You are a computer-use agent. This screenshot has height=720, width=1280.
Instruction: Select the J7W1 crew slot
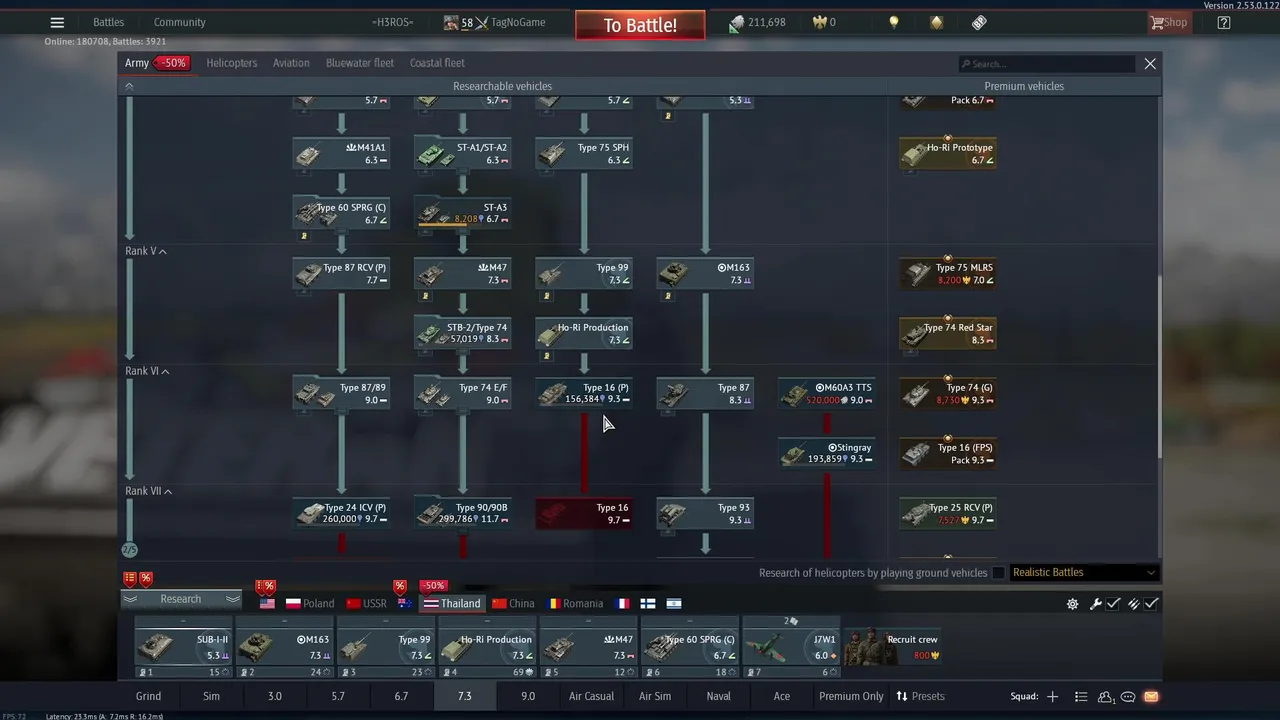tap(790, 647)
